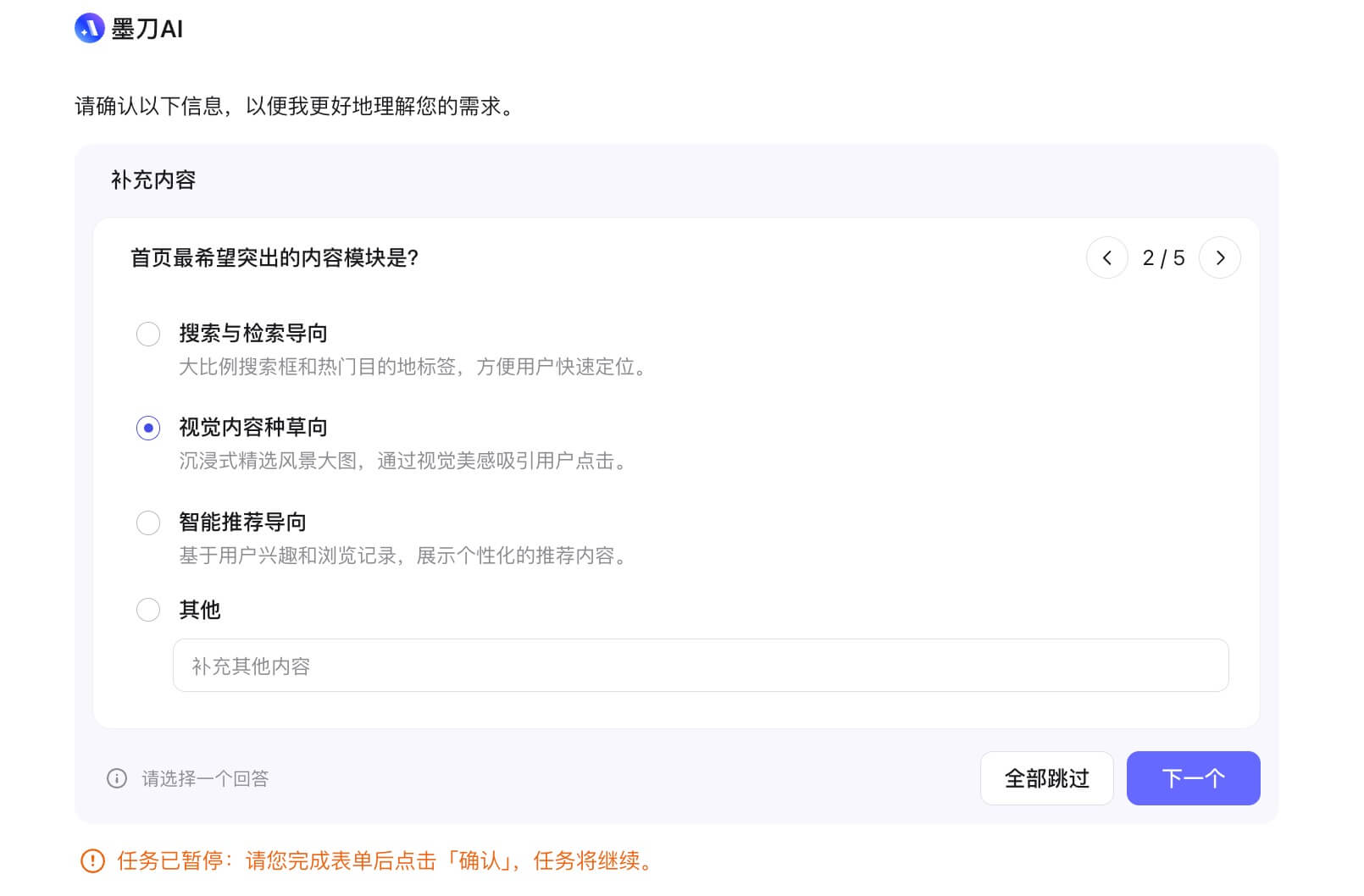Click the 补充内容 section header
The width and height of the screenshot is (1364, 896).
153,180
